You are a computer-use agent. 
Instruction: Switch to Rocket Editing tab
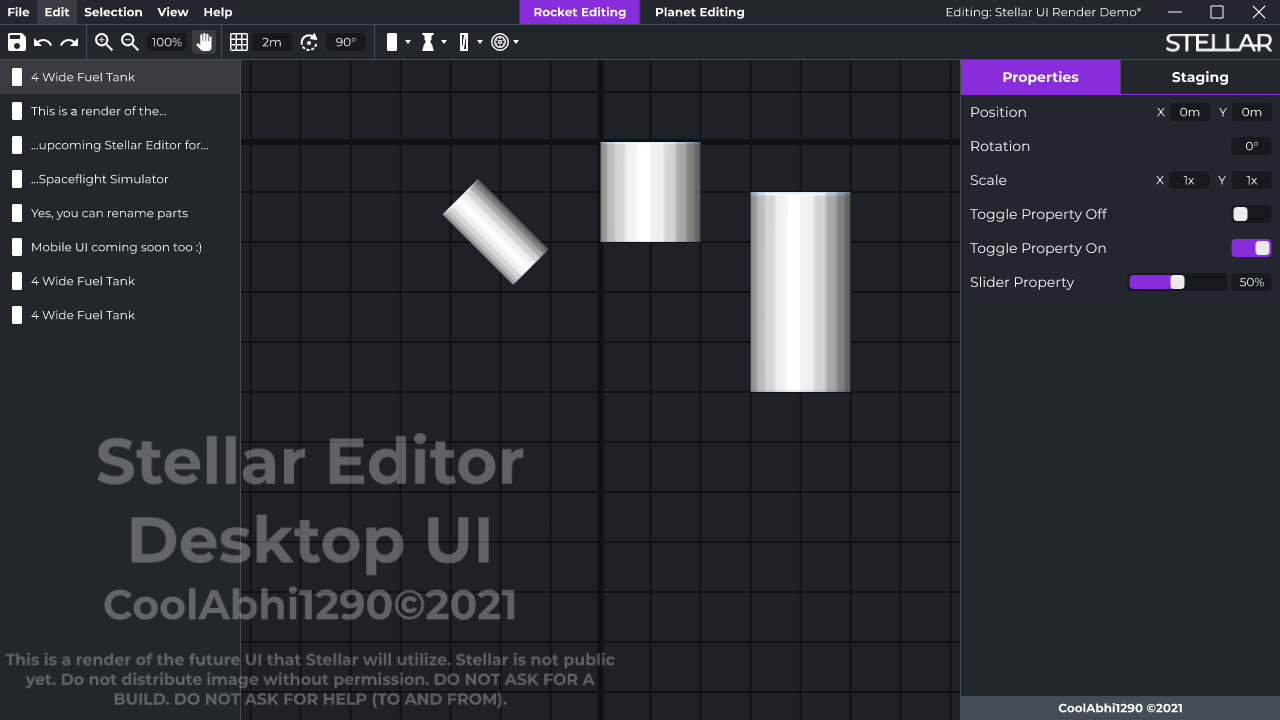[x=580, y=12]
